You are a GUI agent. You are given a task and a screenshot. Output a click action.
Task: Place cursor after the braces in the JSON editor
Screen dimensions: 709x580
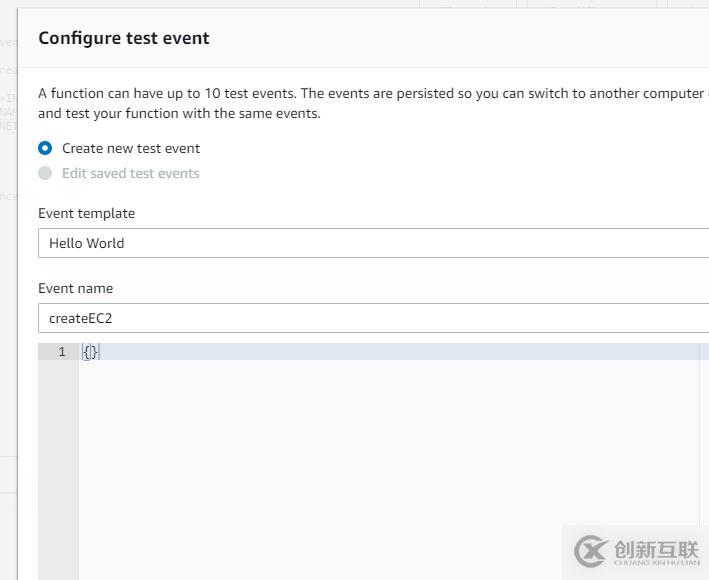pos(98,352)
